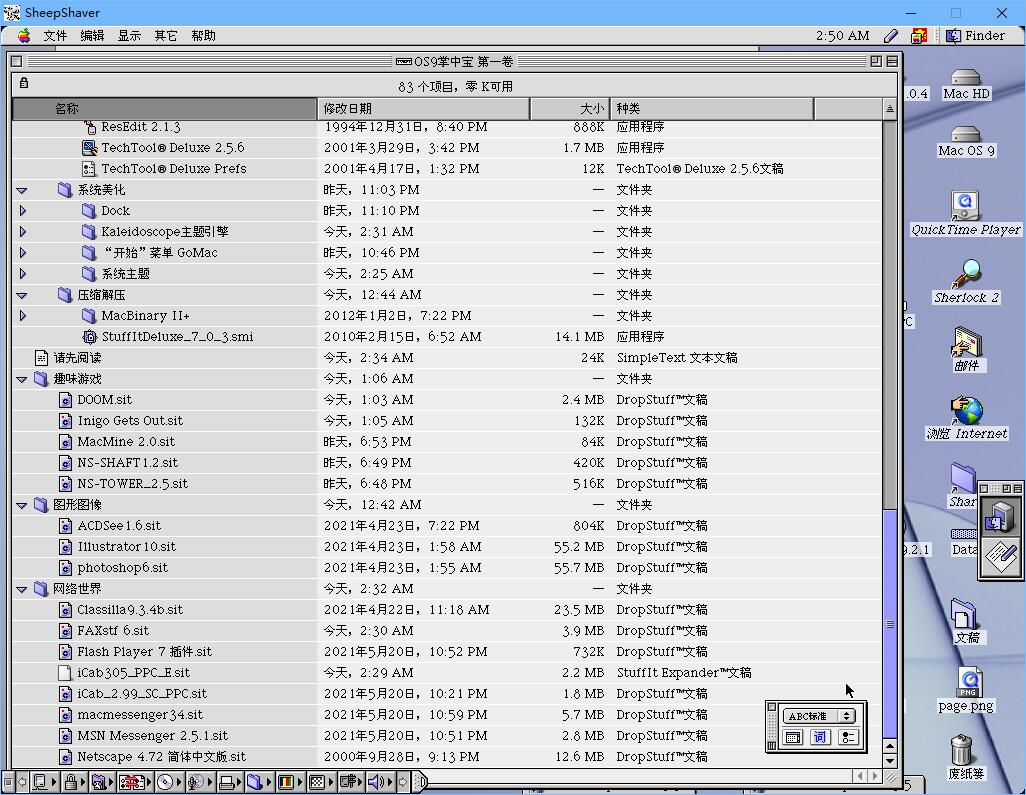
Task: Select the 请先阅读 text document icon
Action: tap(41, 358)
